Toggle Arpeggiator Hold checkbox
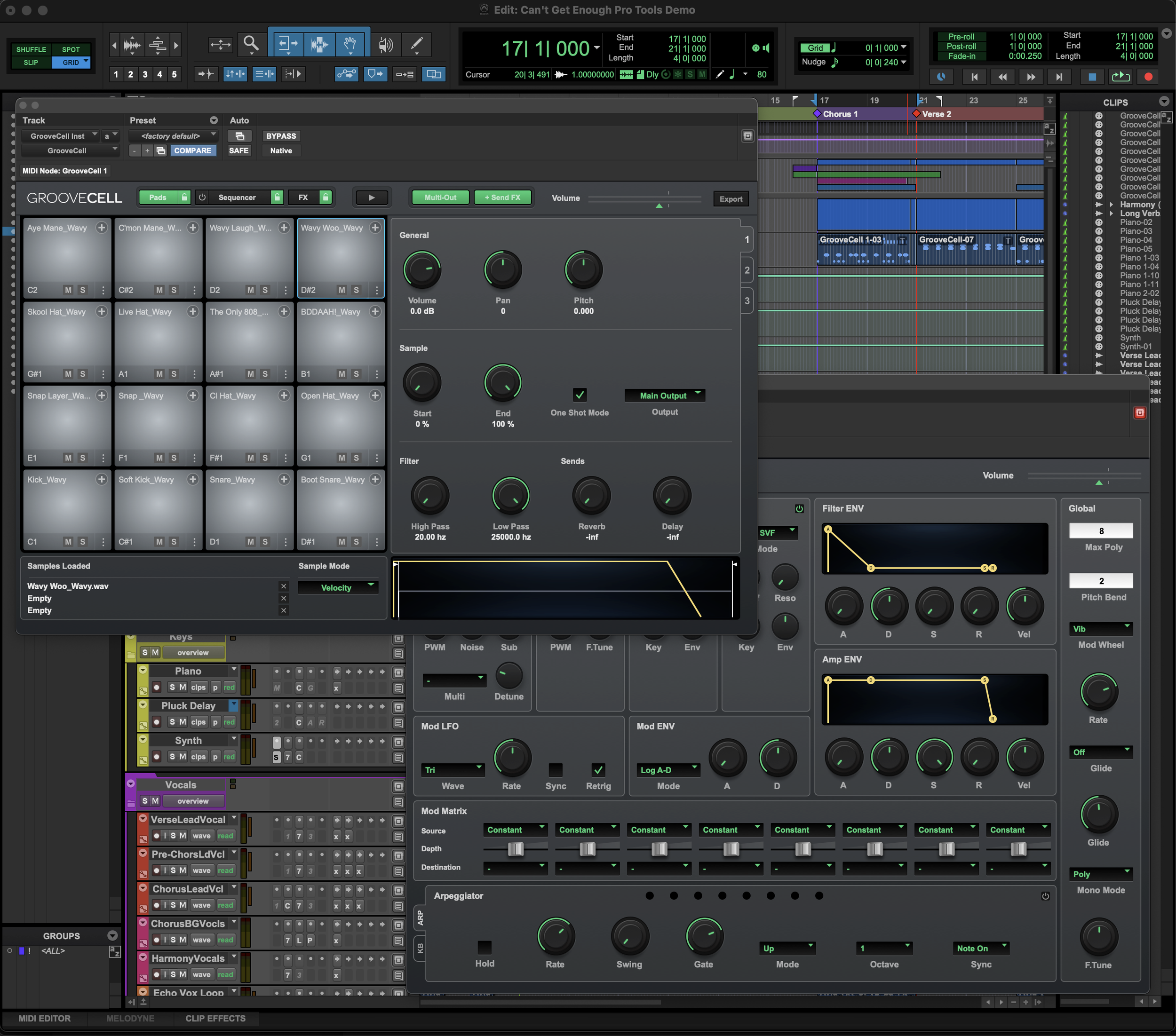Viewport: 1176px width, 1036px height. coord(485,948)
